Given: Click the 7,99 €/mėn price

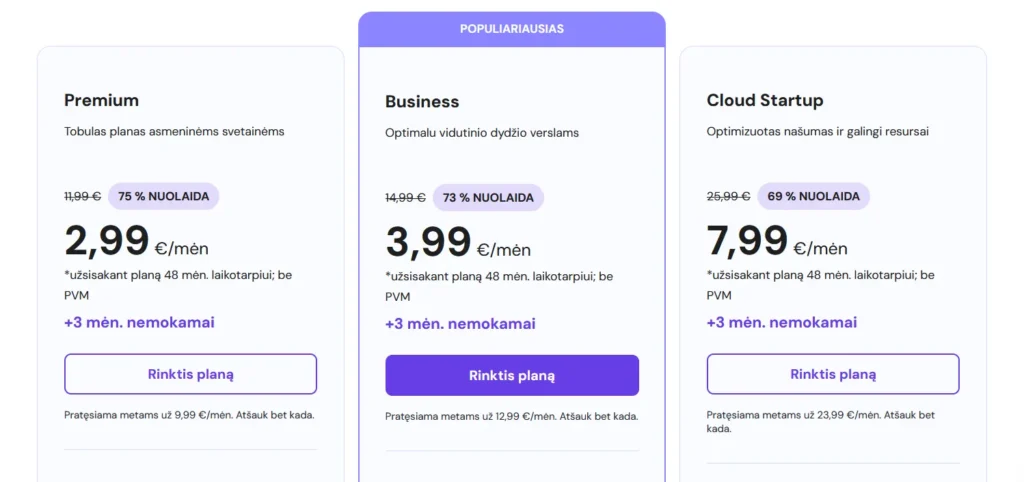Looking at the screenshot, I should coord(777,241).
